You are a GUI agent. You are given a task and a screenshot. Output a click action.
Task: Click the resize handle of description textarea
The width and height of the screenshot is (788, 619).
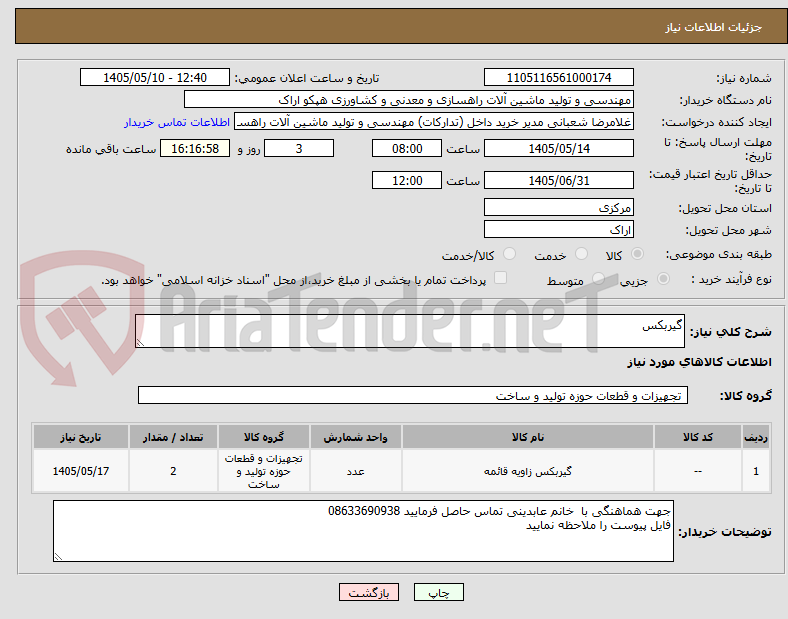coord(140,343)
